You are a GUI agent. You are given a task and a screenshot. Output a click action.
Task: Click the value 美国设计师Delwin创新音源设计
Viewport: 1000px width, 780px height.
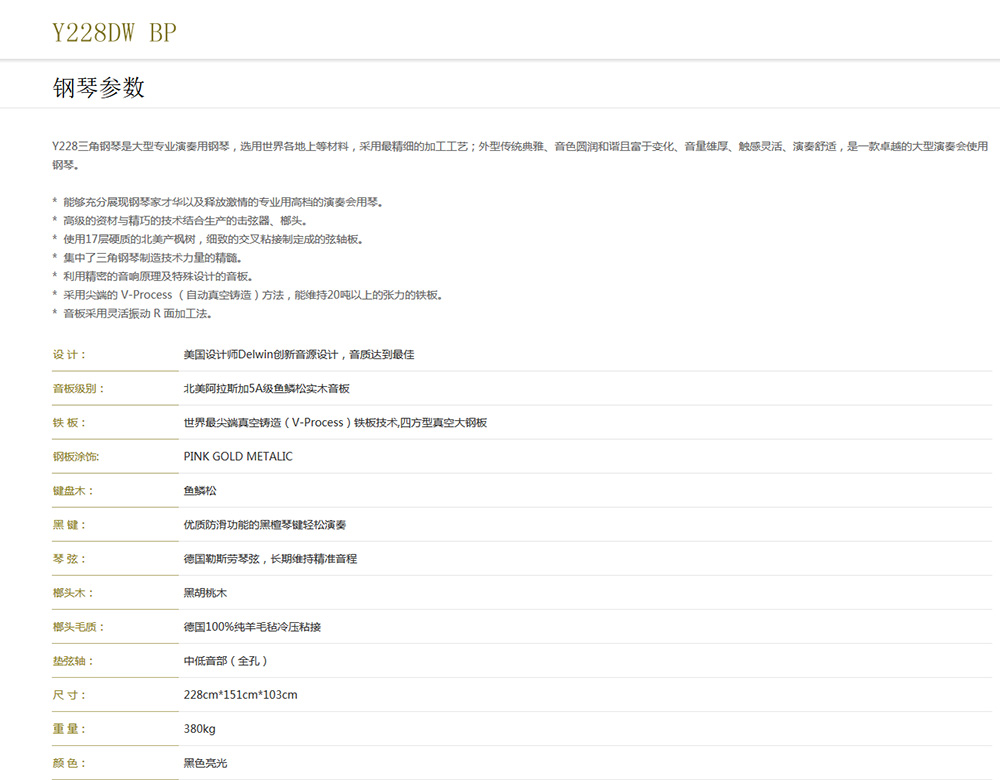coord(298,355)
